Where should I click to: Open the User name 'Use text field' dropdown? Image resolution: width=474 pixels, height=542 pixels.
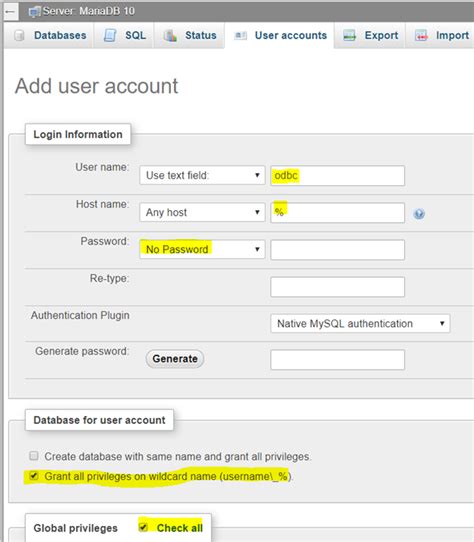(x=202, y=175)
